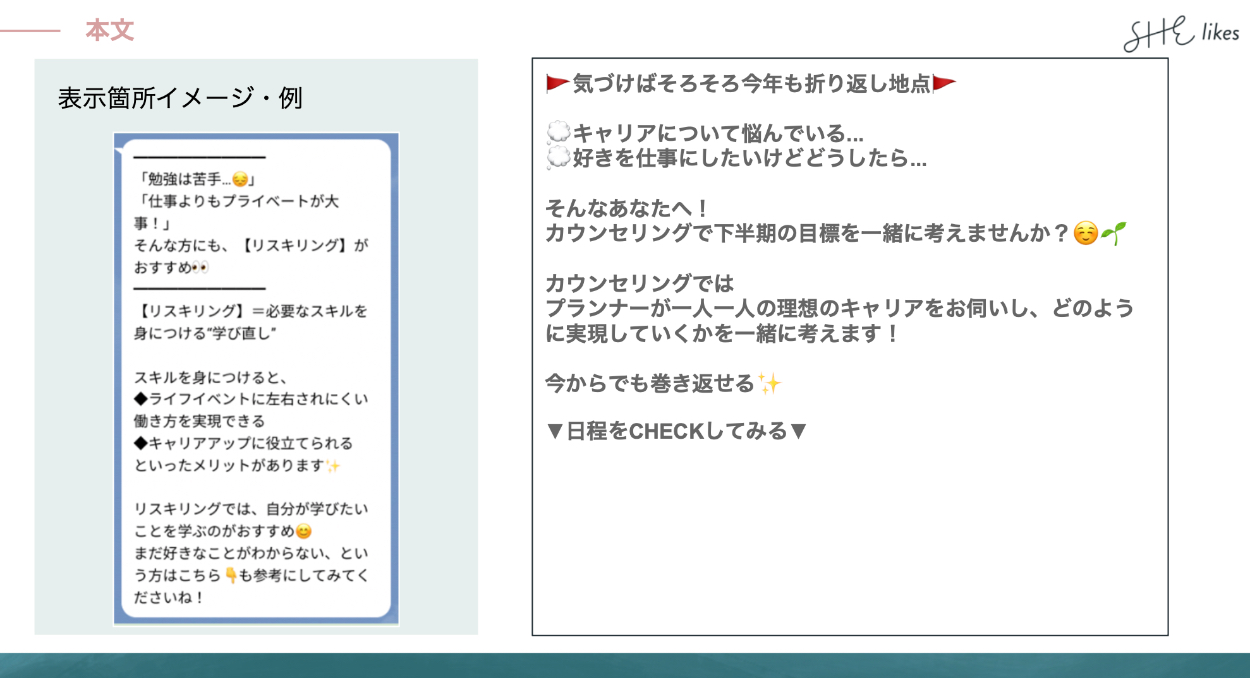Click the red flag before 気づけば
The height and width of the screenshot is (678, 1250).
coord(558,84)
